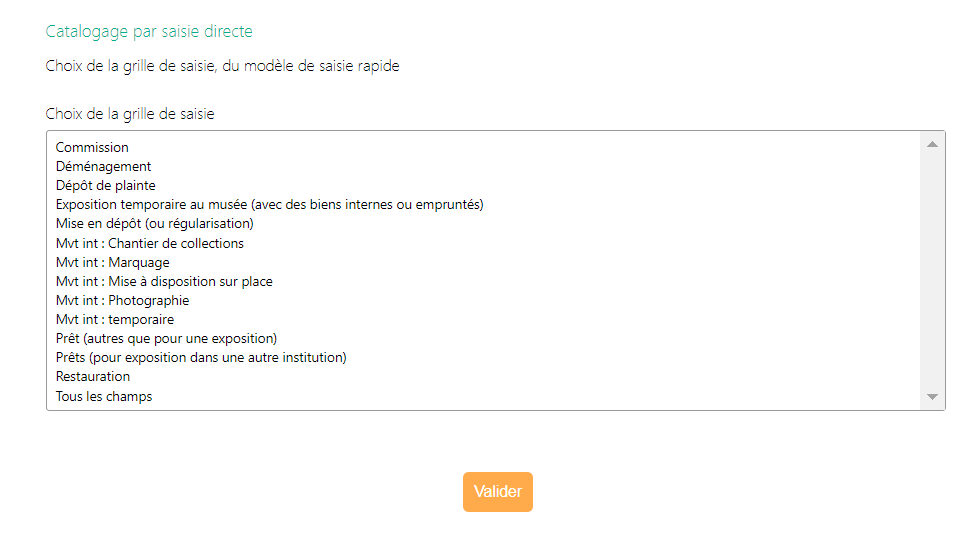962x533 pixels.
Task: Click the listbox vertical scrollbar track
Action: pos(932,270)
